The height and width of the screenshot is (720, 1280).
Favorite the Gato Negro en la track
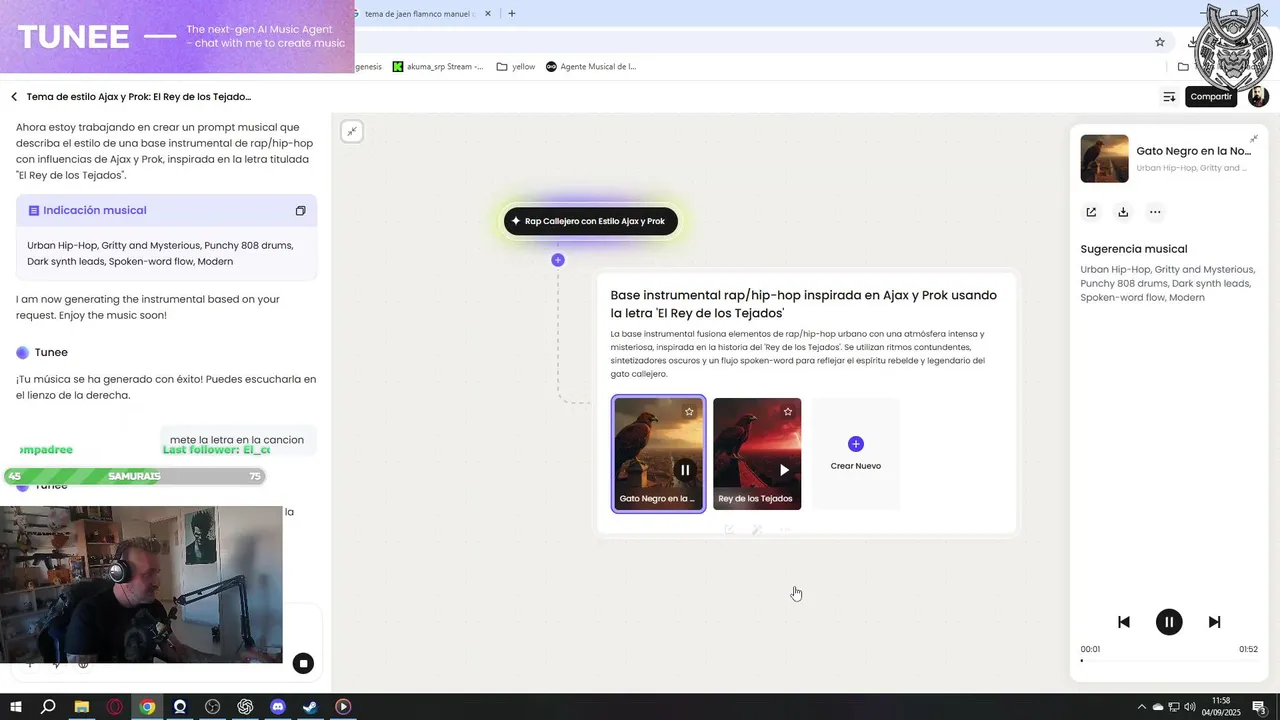tap(689, 411)
